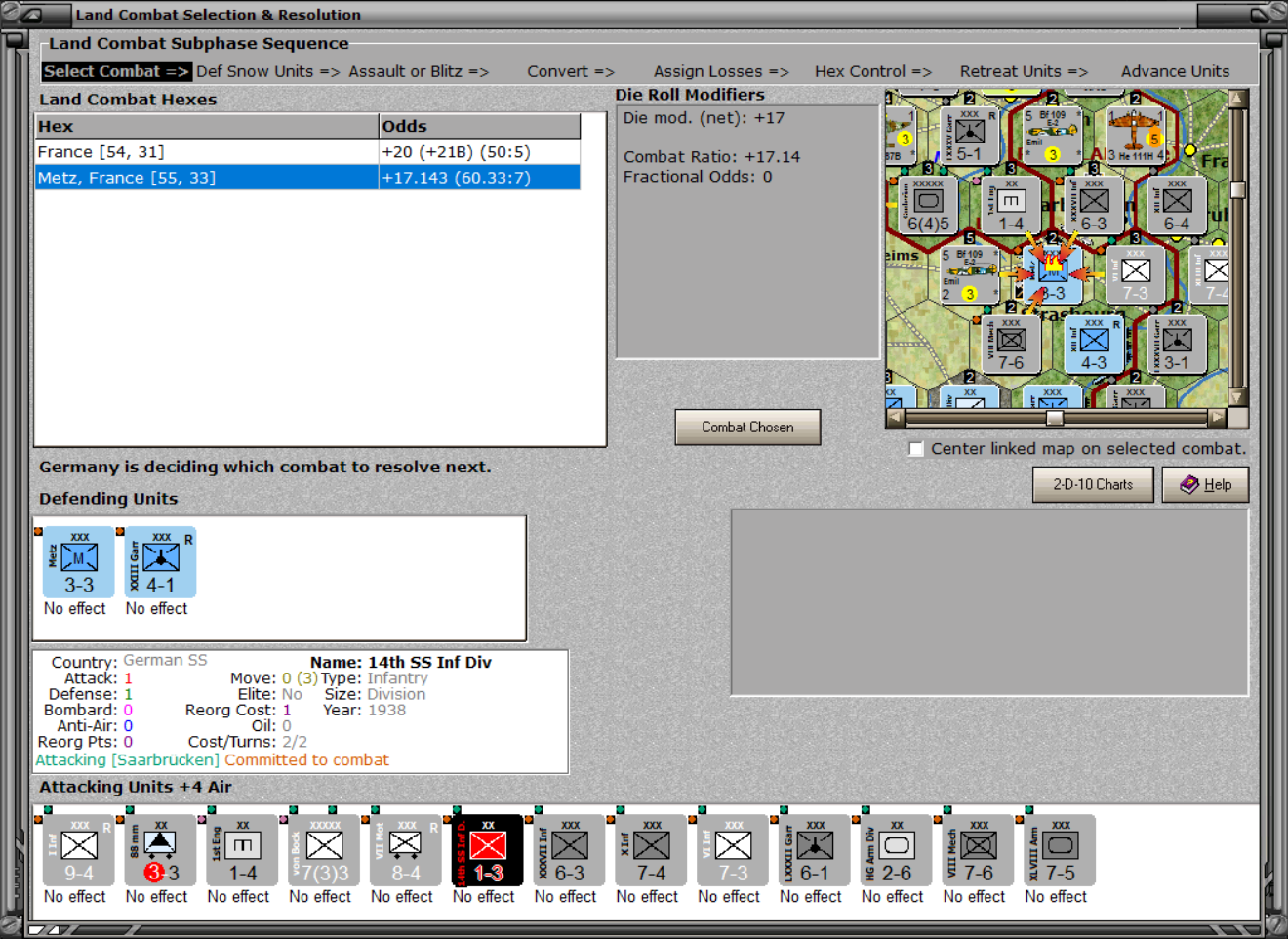Select VI Inf 7-3 in attacking units row
This screenshot has height=939, width=1288.
tap(733, 851)
